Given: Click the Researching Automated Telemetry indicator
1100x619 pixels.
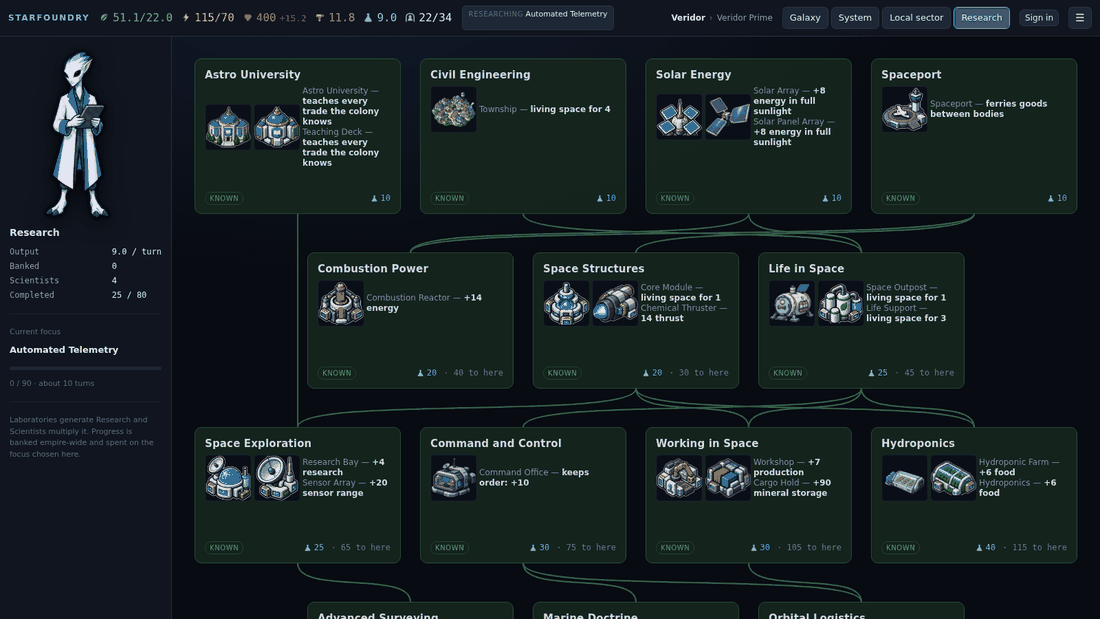Looking at the screenshot, I should tap(537, 18).
